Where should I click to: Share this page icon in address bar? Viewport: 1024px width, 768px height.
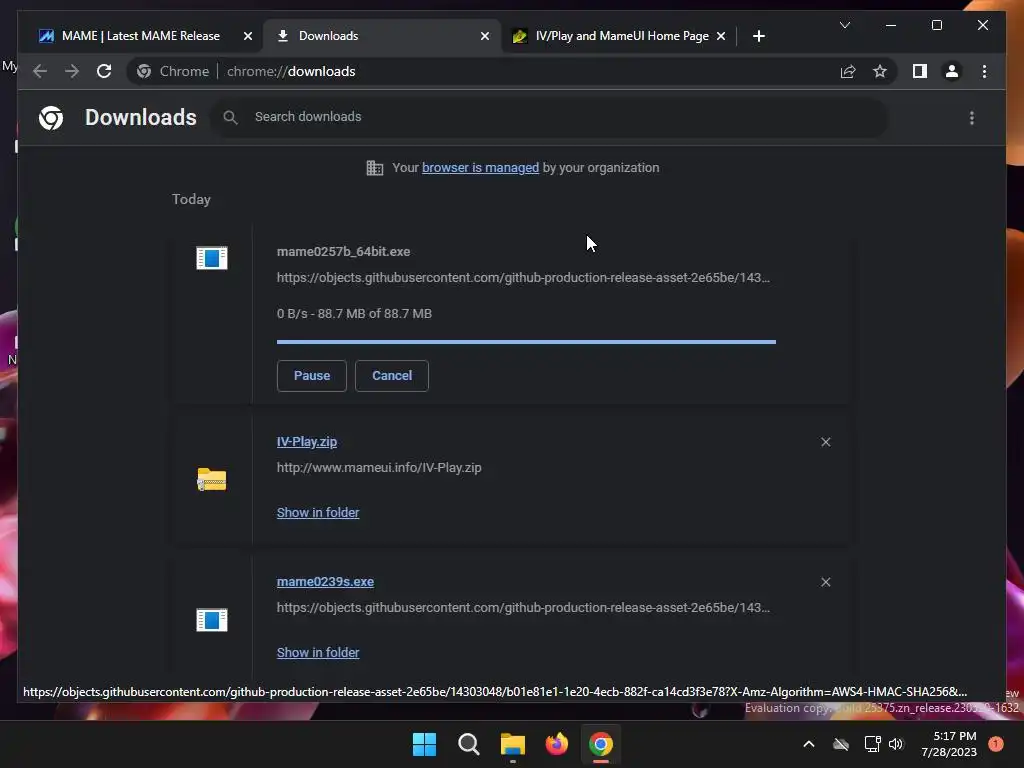pyautogui.click(x=848, y=71)
